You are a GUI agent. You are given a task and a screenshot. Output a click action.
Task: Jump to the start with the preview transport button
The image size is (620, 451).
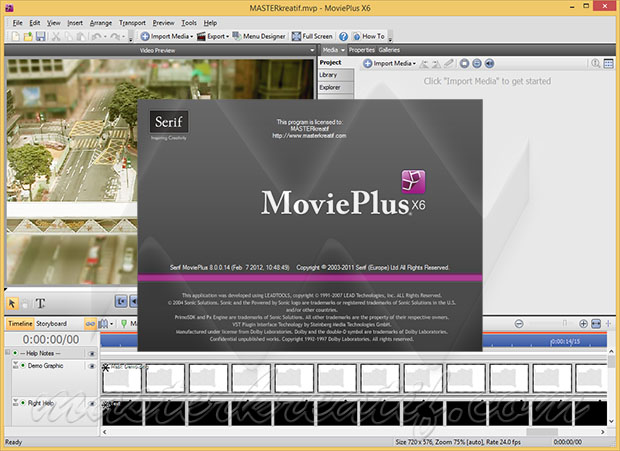pyautogui.click(x=121, y=302)
